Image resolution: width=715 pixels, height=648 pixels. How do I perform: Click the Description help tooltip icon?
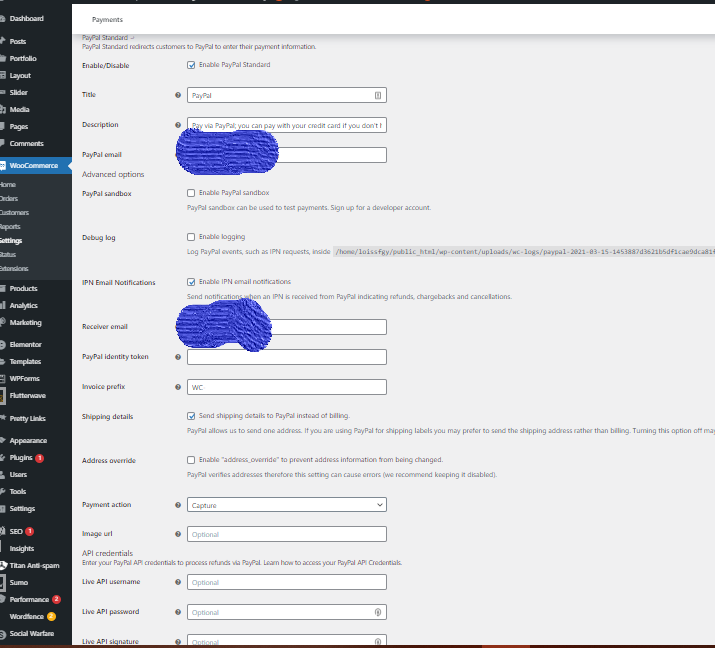click(x=178, y=125)
